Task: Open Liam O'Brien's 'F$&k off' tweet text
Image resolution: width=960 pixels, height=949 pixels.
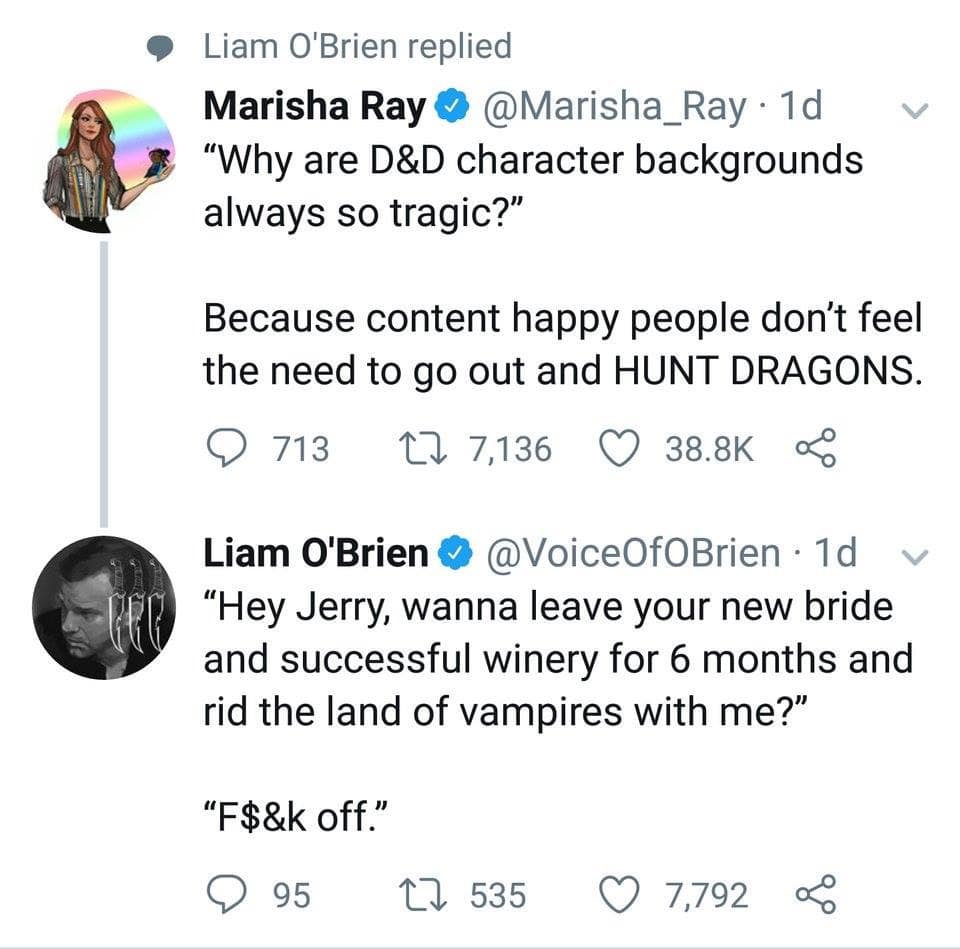Action: click(x=294, y=820)
